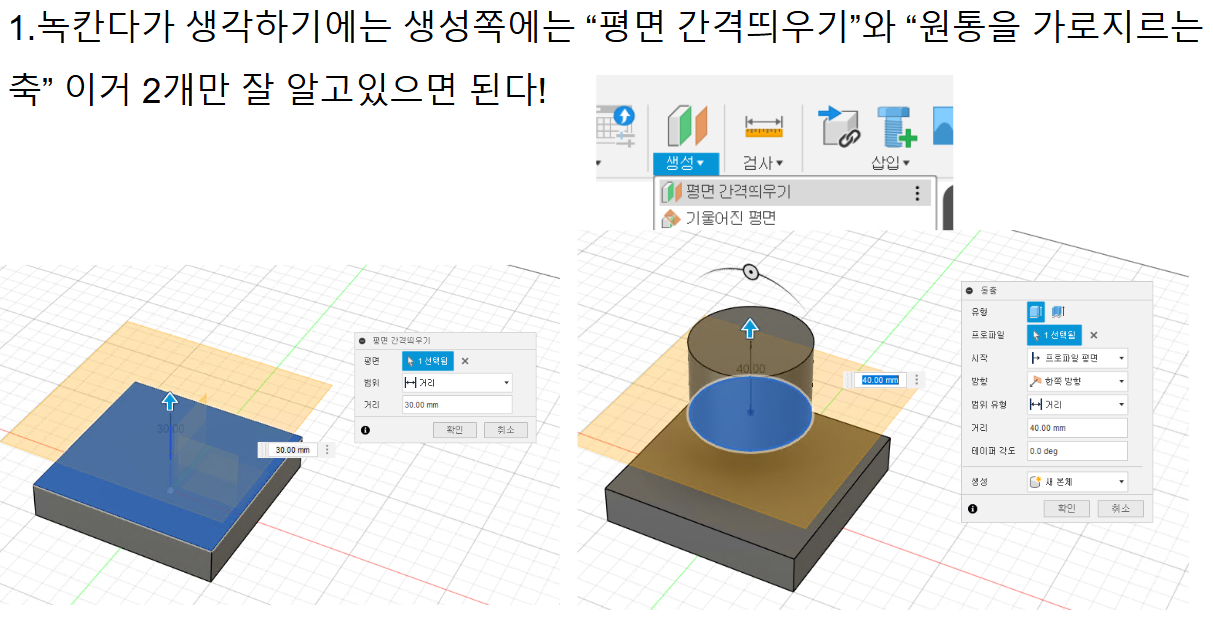Collapse the 돌출 dialog with its header icon

point(969,290)
